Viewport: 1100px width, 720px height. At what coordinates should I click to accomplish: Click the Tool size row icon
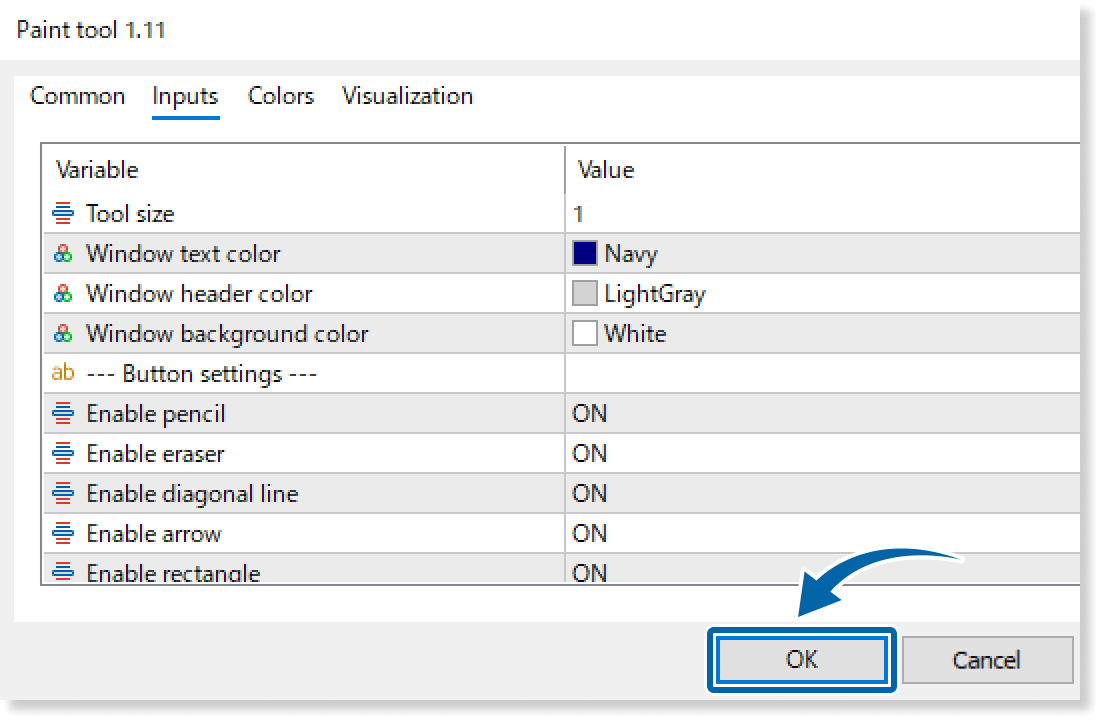(x=63, y=213)
